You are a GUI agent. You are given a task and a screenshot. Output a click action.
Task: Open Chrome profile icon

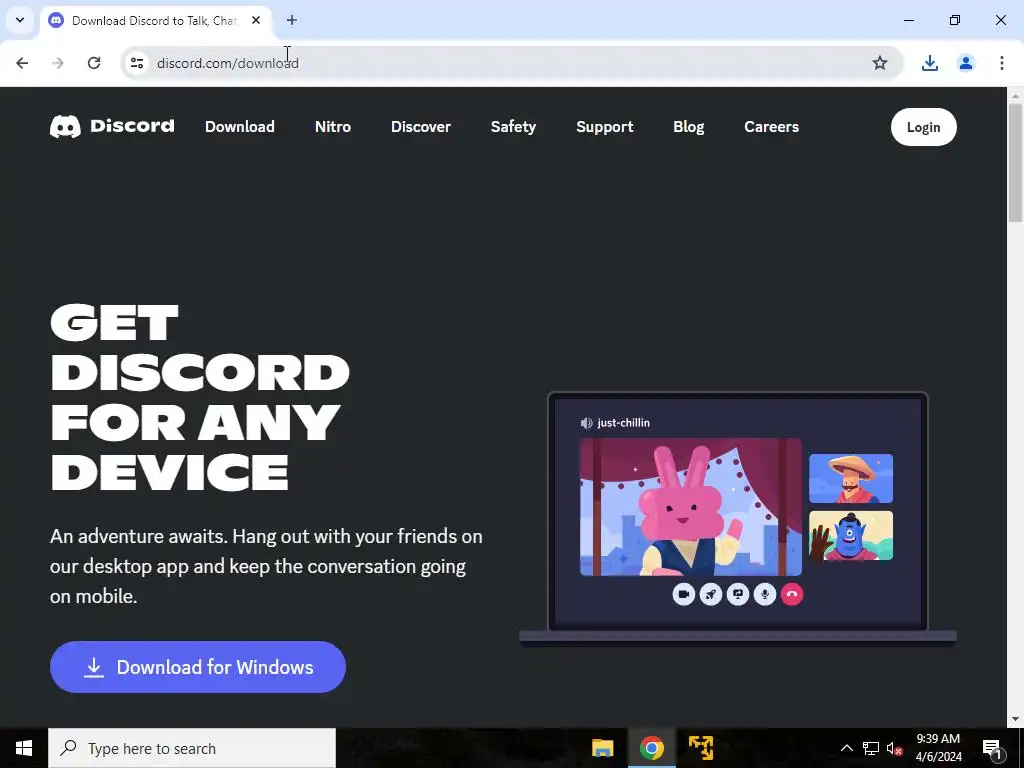tap(965, 63)
